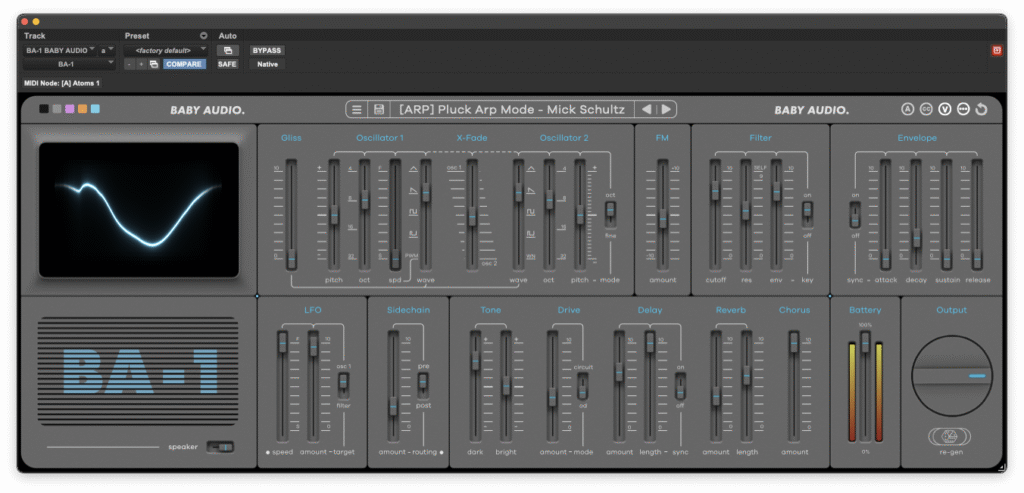Select the orange color theme swatch
The image size is (1024, 493).
pyautogui.click(x=82, y=109)
